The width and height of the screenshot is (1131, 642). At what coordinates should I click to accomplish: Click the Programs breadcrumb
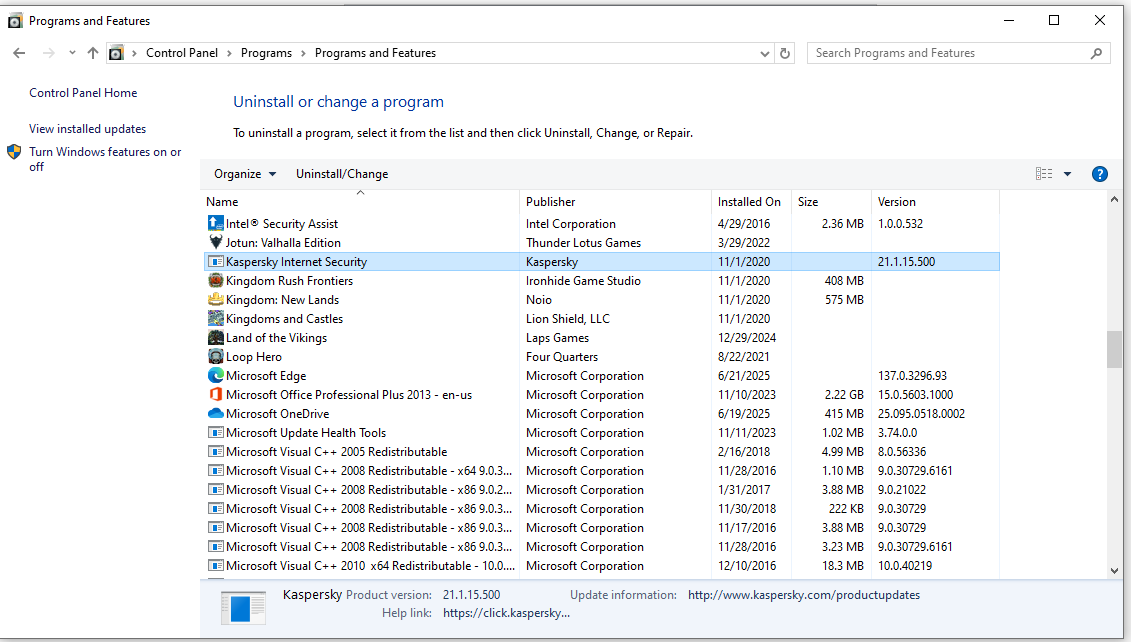pos(266,53)
